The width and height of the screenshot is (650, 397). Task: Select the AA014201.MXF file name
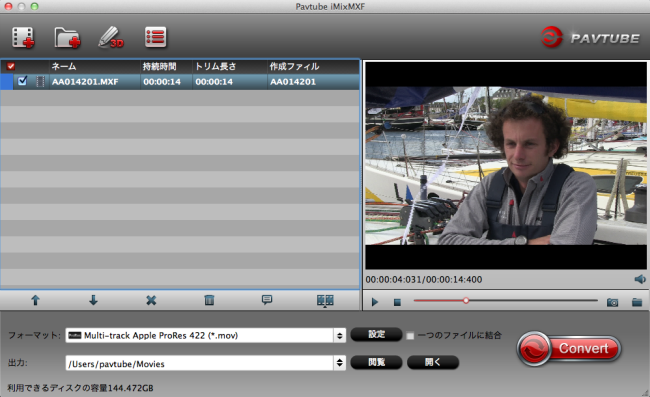click(85, 82)
